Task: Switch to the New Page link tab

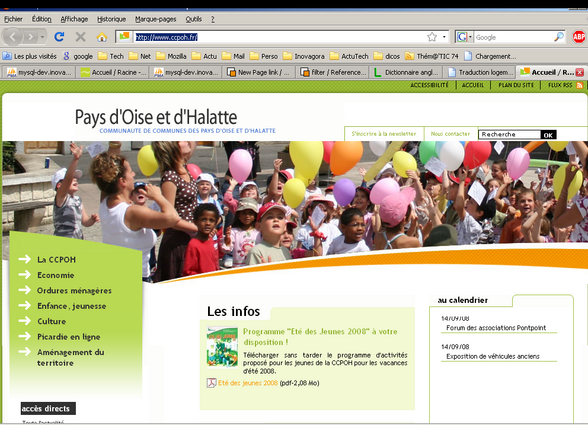Action: tap(259, 72)
